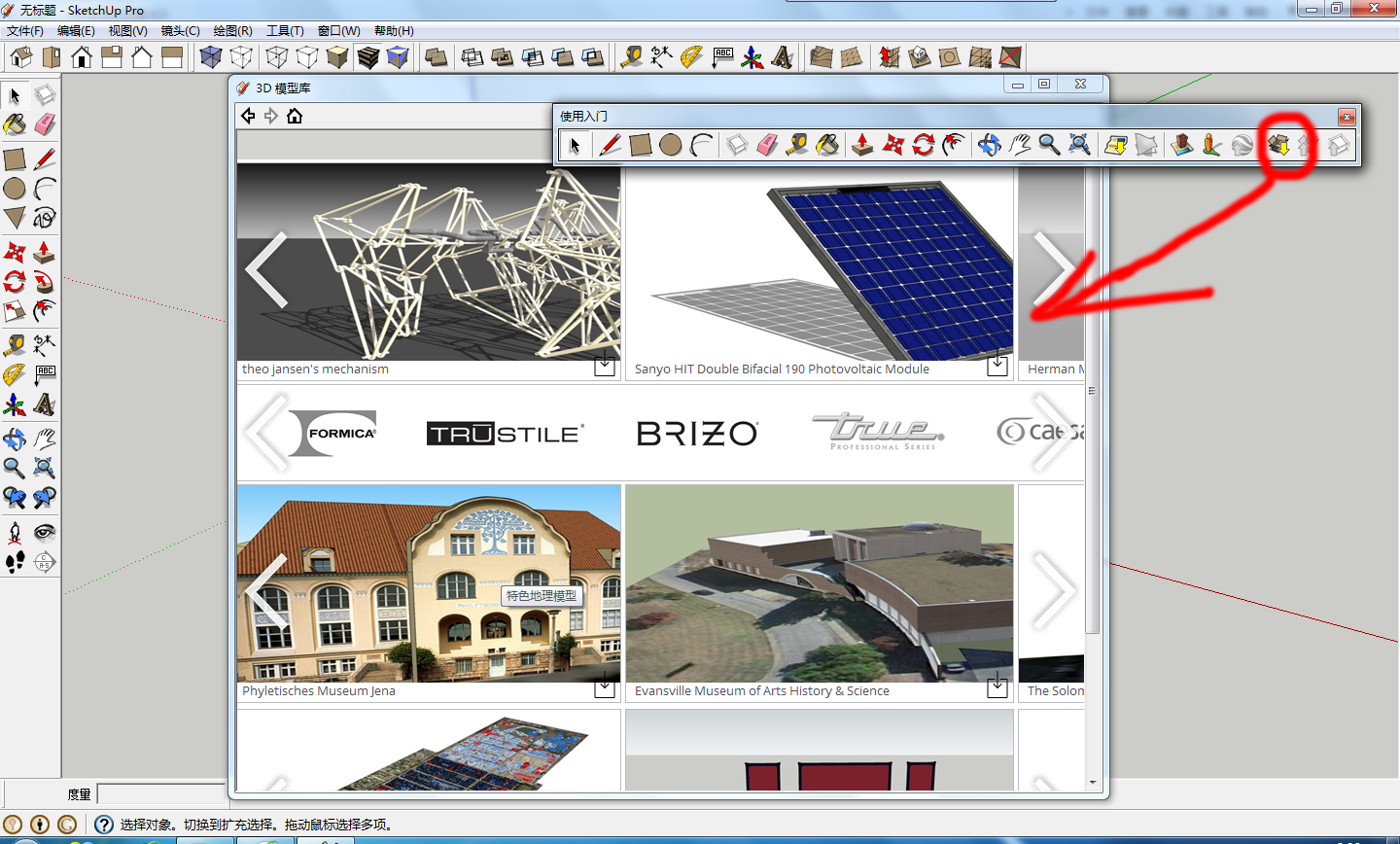Screen dimensions: 1400x844
Task: Choose the Protractor tool in left toolbar
Action: 15,374
